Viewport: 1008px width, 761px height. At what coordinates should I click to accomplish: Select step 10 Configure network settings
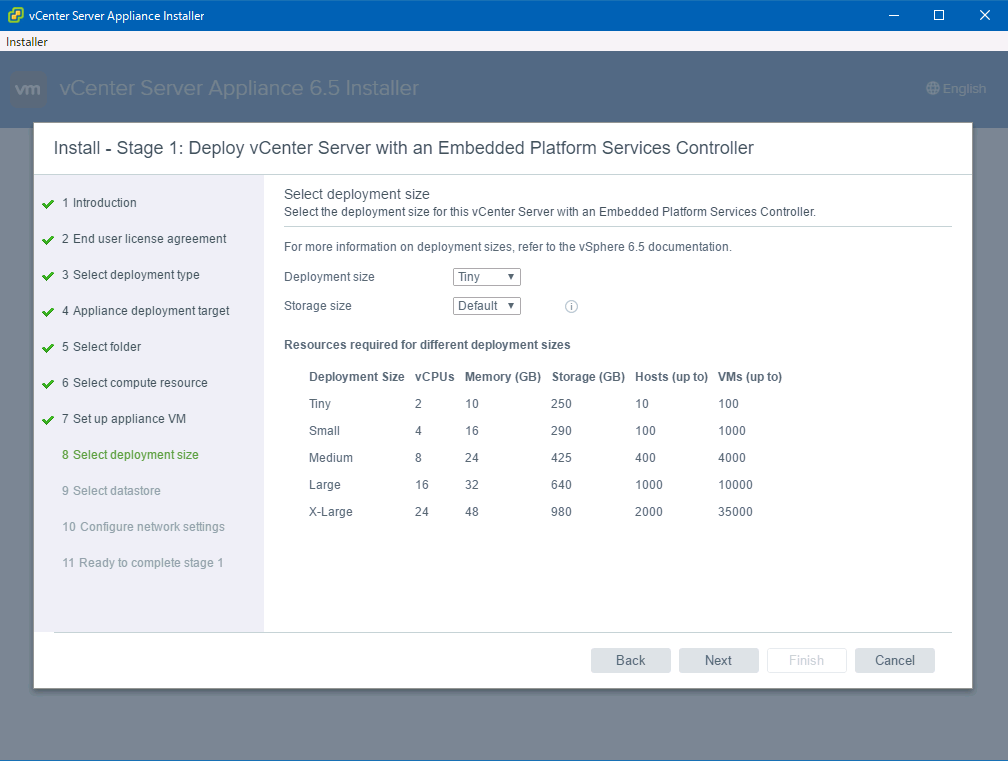(143, 526)
